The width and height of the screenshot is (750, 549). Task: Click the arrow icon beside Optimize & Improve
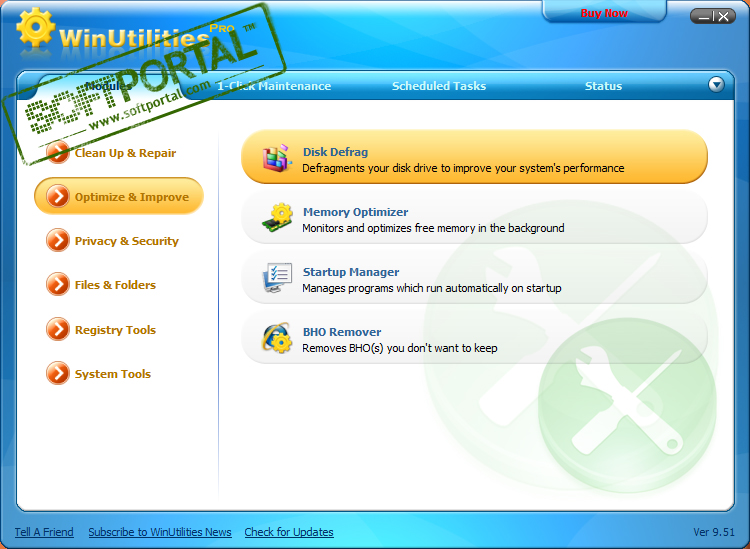(x=58, y=197)
